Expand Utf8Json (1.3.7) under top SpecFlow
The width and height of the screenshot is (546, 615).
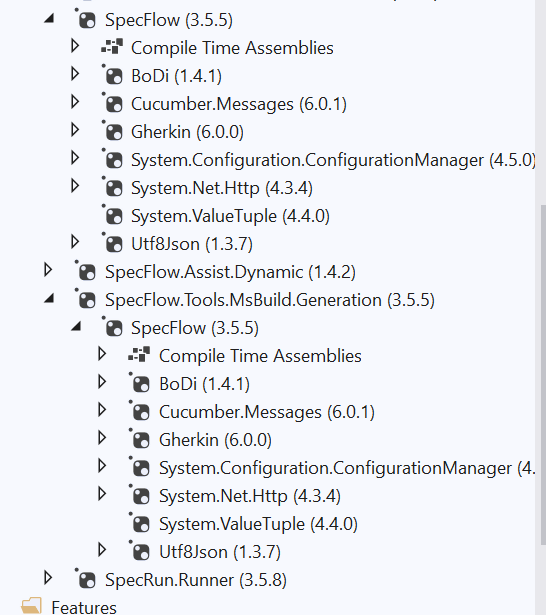(75, 242)
